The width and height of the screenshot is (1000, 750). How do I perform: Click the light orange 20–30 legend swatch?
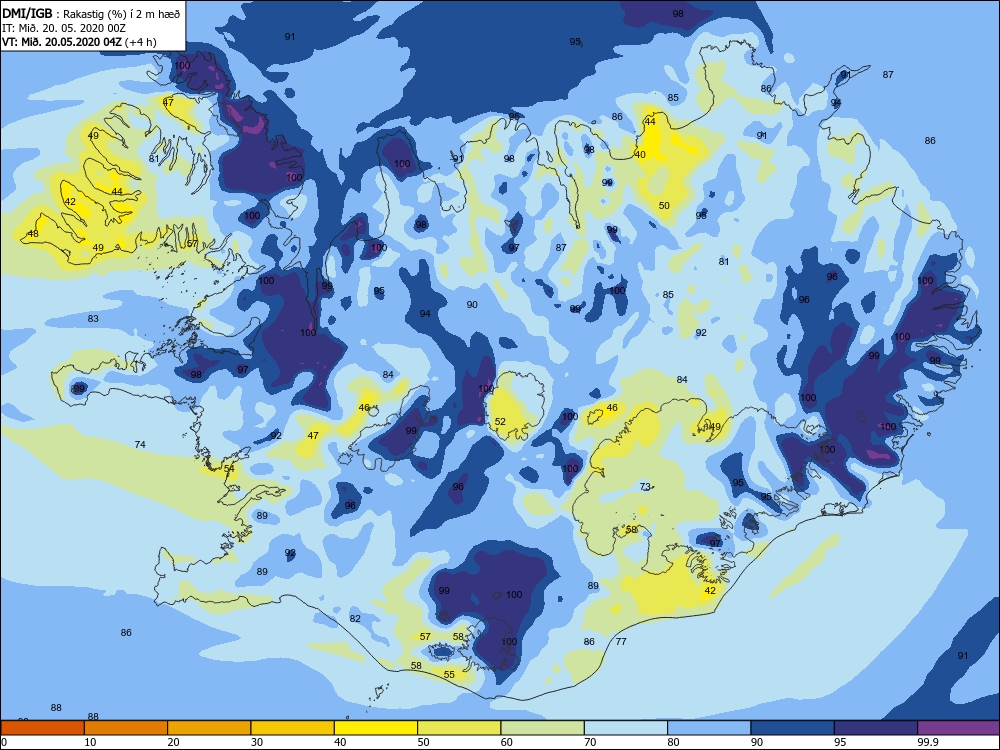pos(209,728)
